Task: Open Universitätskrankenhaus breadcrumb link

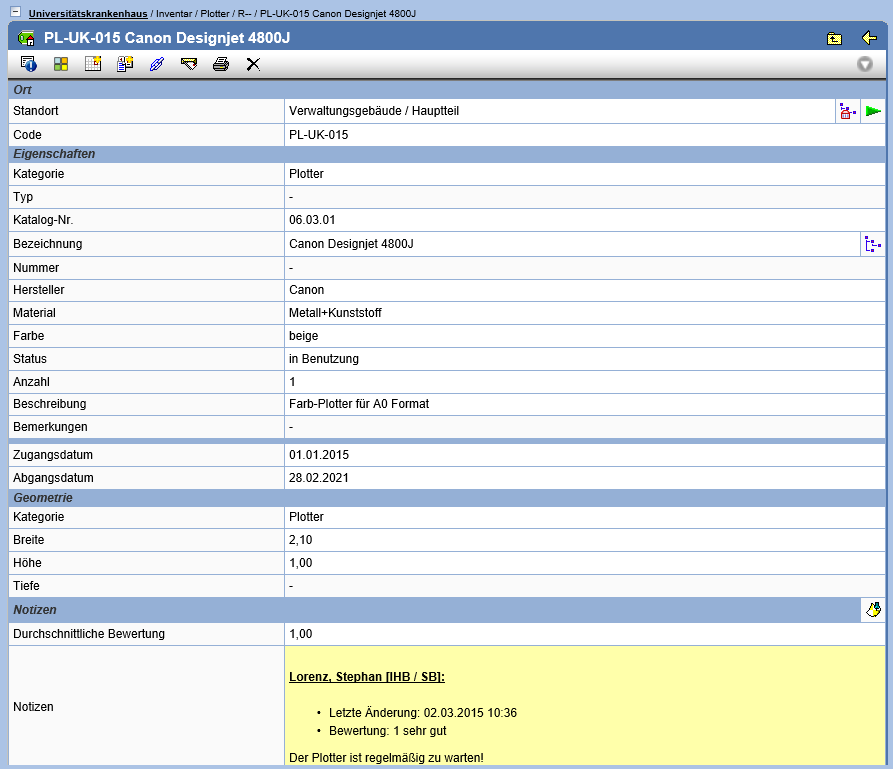Action: point(88,13)
